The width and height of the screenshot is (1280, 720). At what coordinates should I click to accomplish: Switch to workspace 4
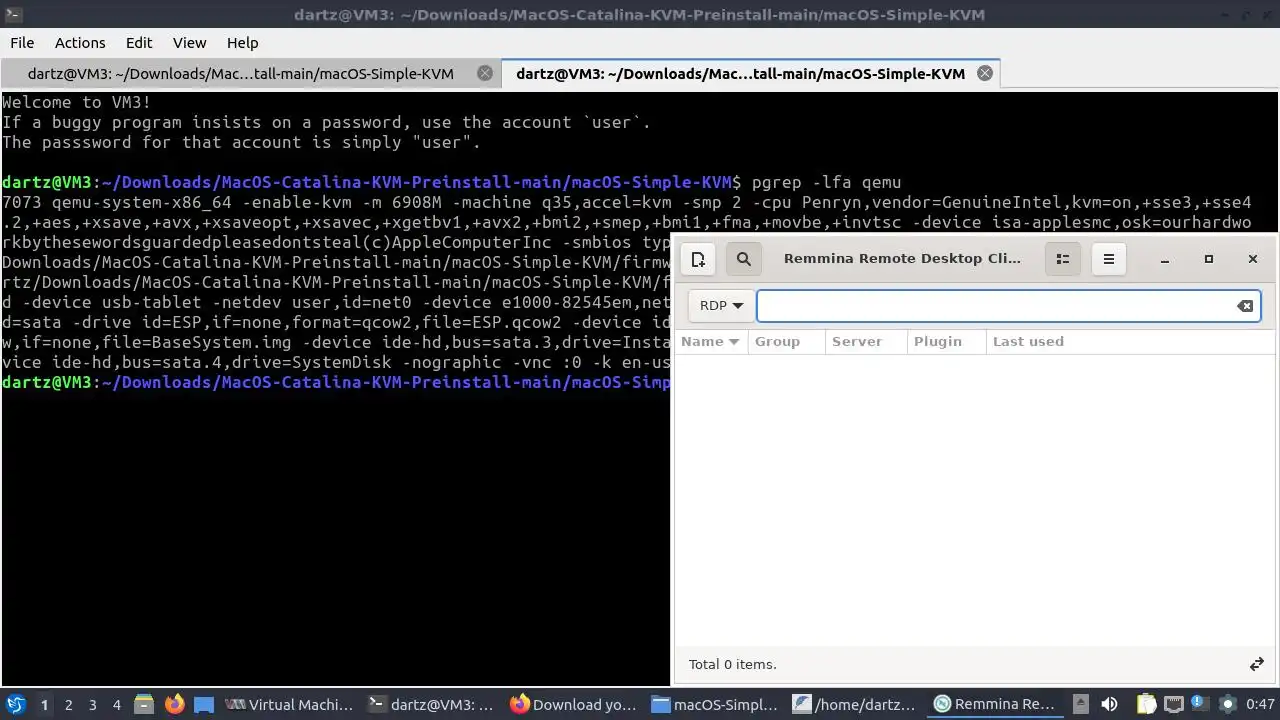tap(116, 704)
